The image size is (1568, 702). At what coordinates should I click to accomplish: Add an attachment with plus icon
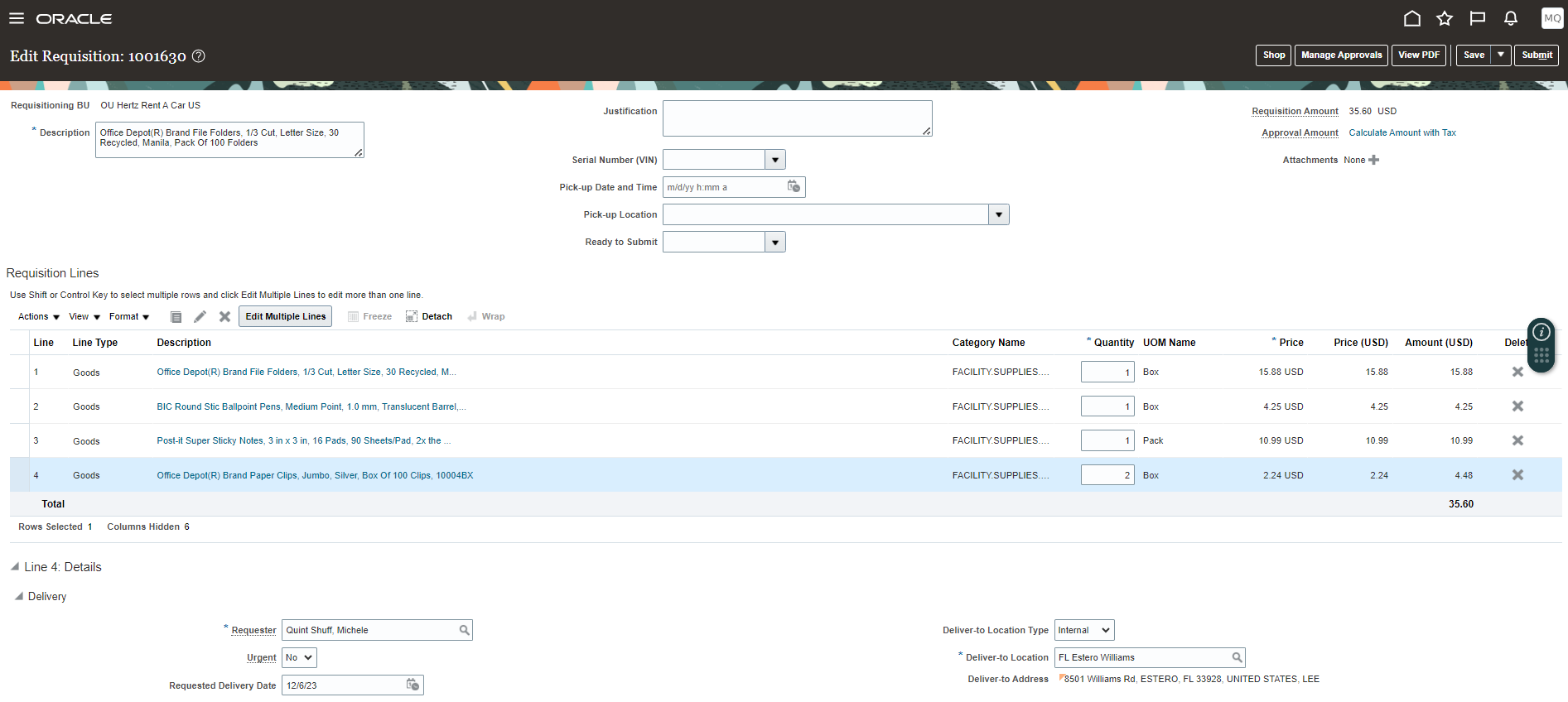pyautogui.click(x=1374, y=160)
